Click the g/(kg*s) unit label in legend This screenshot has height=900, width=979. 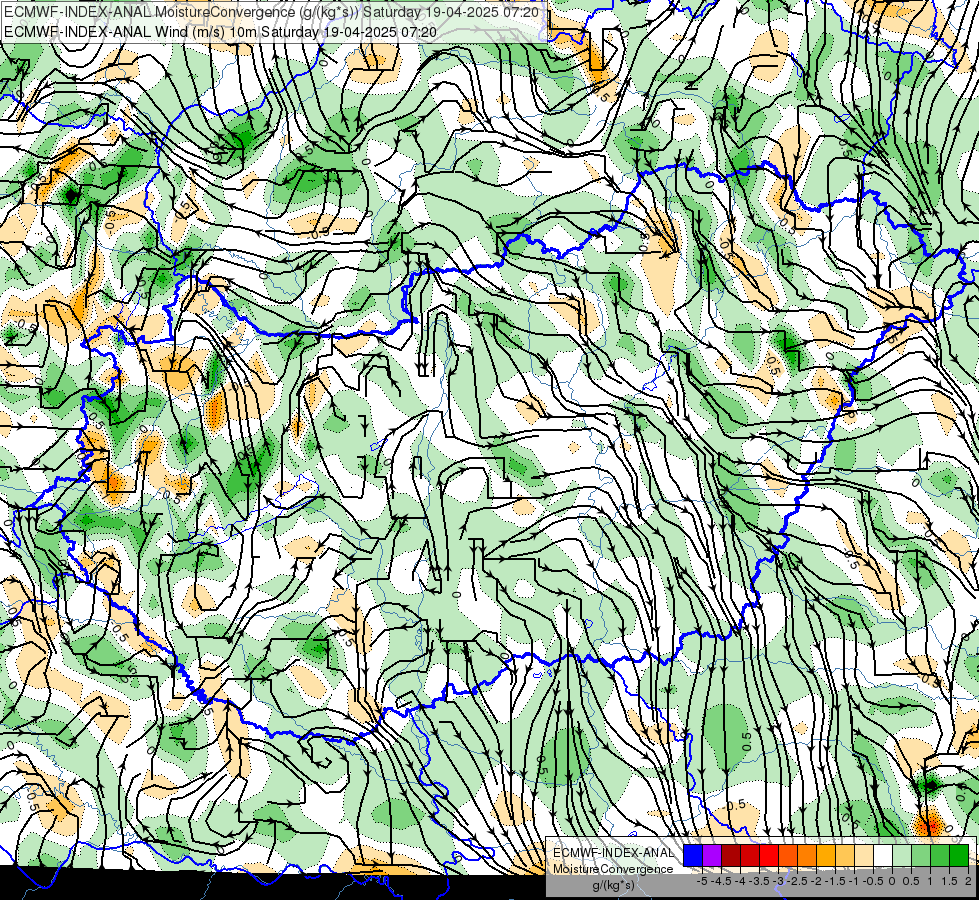tap(613, 886)
